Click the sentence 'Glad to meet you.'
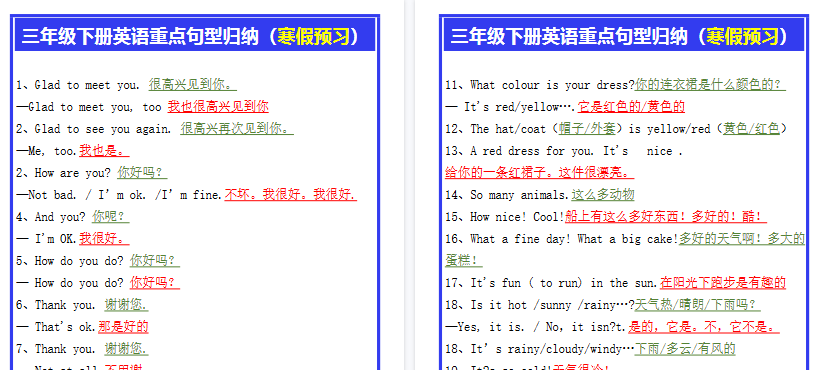 click(x=87, y=85)
